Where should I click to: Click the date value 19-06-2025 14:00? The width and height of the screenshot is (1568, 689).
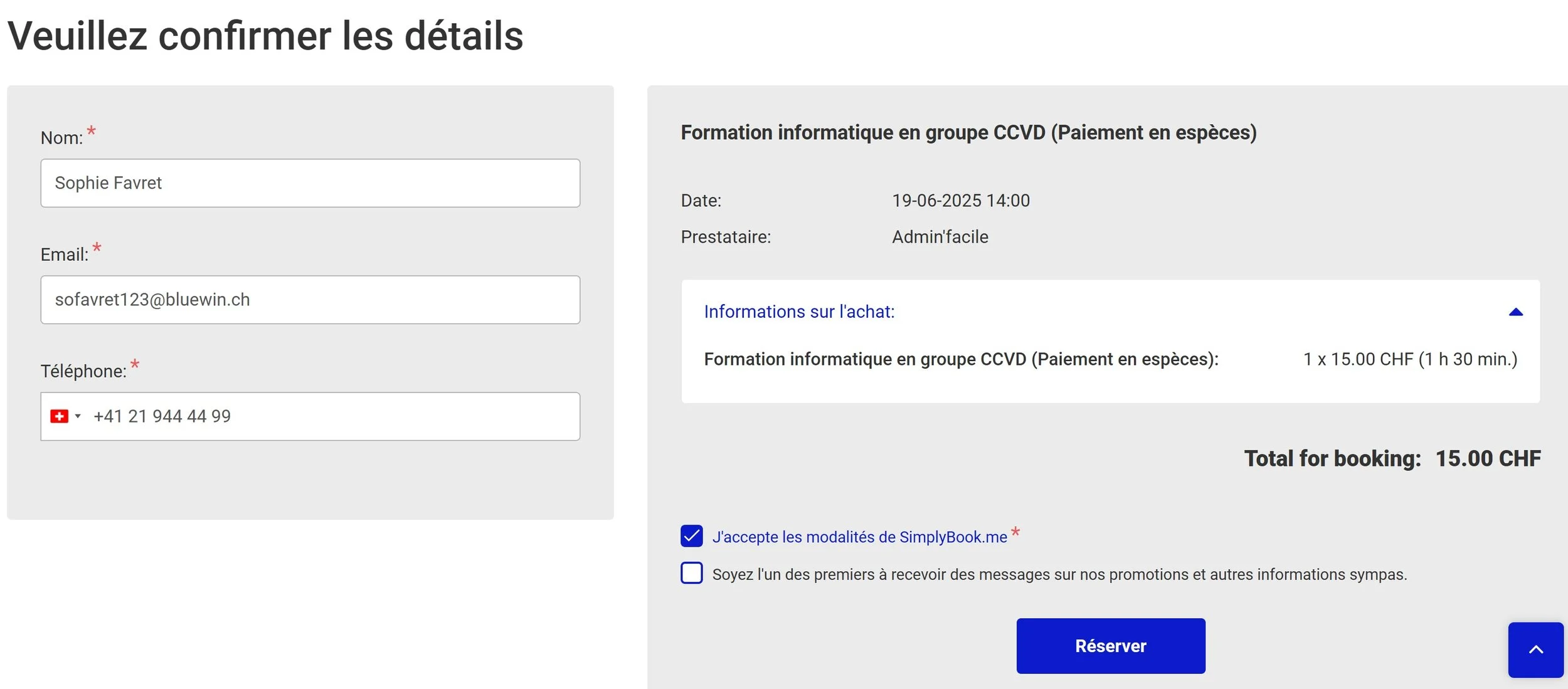coord(960,201)
